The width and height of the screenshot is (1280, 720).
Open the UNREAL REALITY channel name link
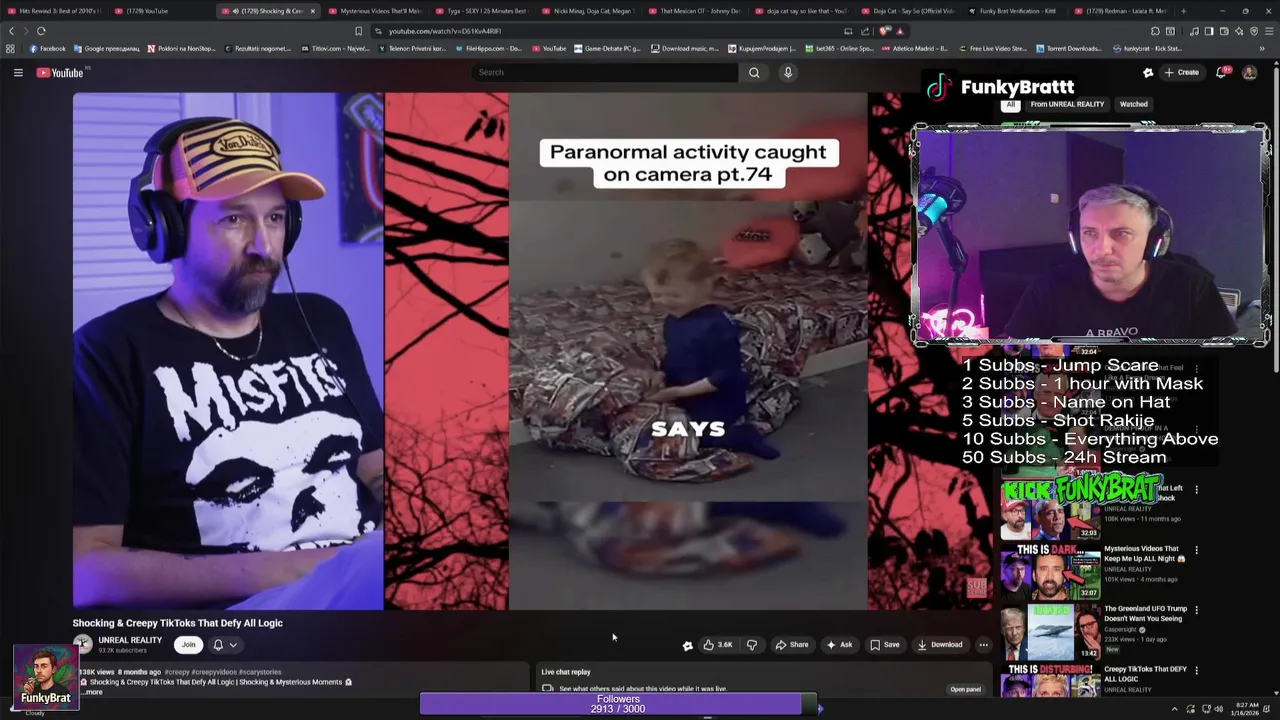click(x=130, y=640)
